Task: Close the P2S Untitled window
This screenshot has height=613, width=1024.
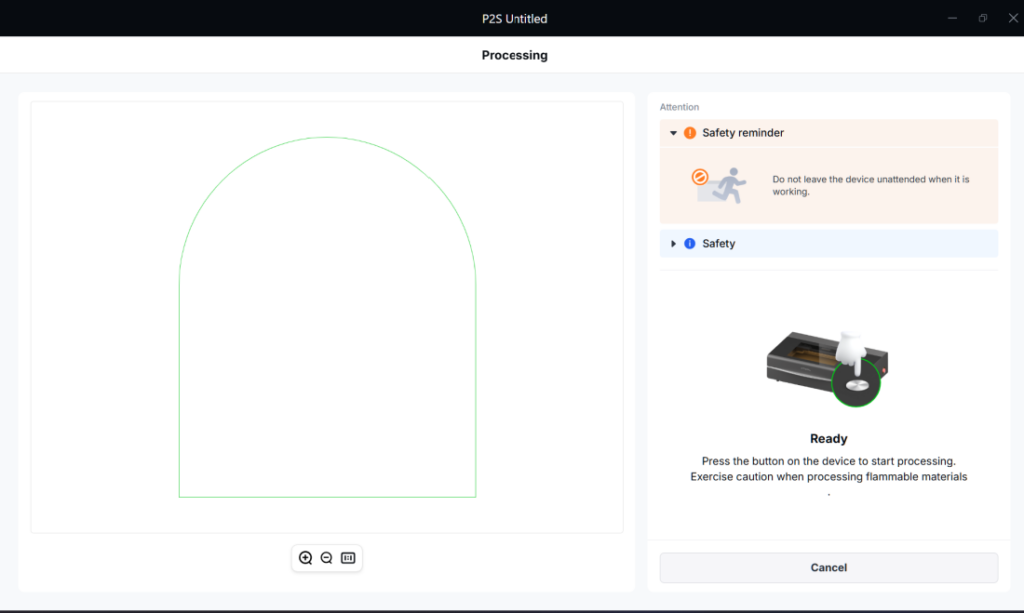Action: point(1013,18)
